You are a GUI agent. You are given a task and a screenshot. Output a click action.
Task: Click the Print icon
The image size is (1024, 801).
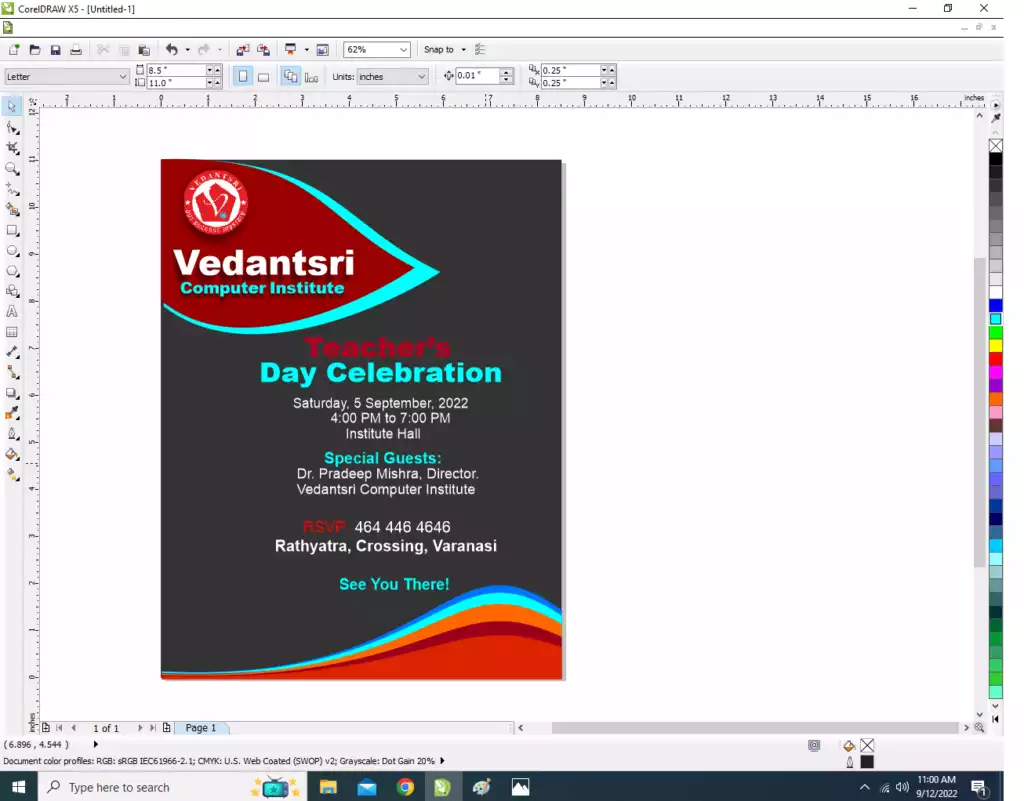pyautogui.click(x=76, y=50)
